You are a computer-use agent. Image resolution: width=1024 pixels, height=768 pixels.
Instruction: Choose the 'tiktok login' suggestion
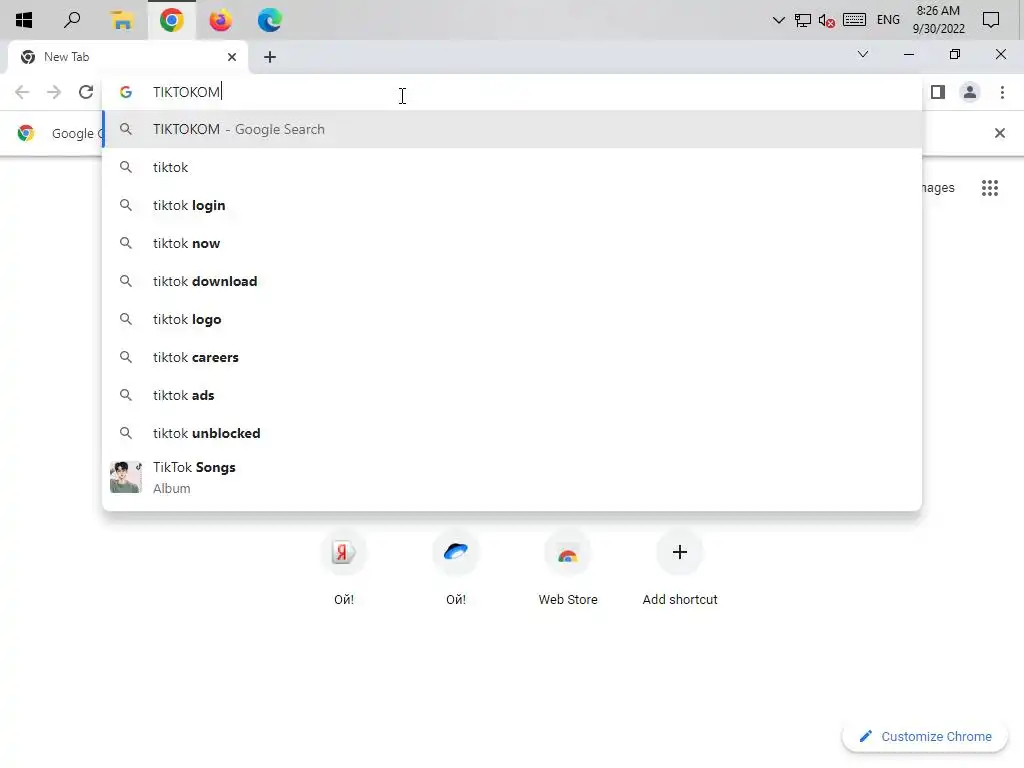[x=512, y=205]
